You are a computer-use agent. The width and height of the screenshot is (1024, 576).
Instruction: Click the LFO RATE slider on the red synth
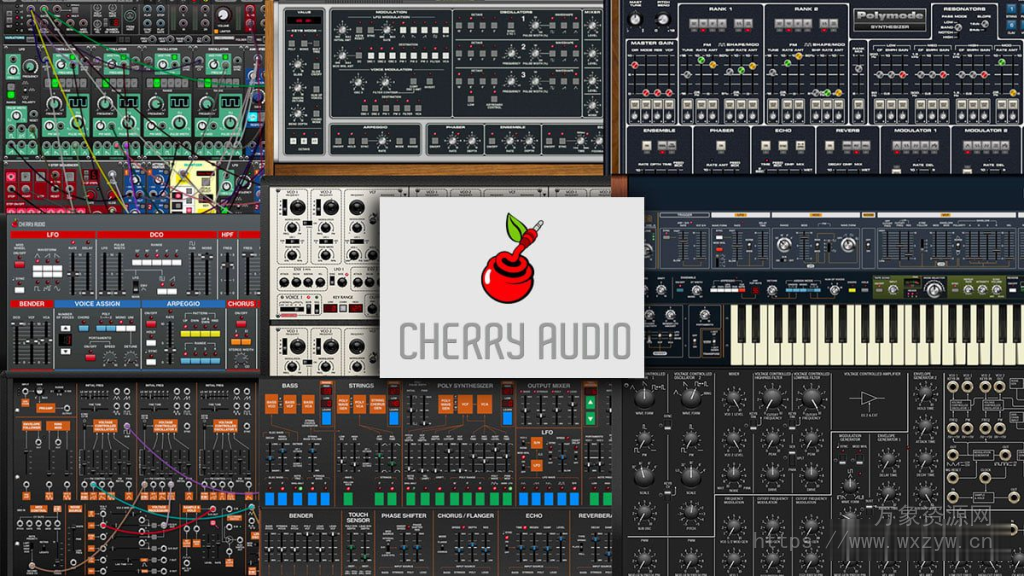72,272
